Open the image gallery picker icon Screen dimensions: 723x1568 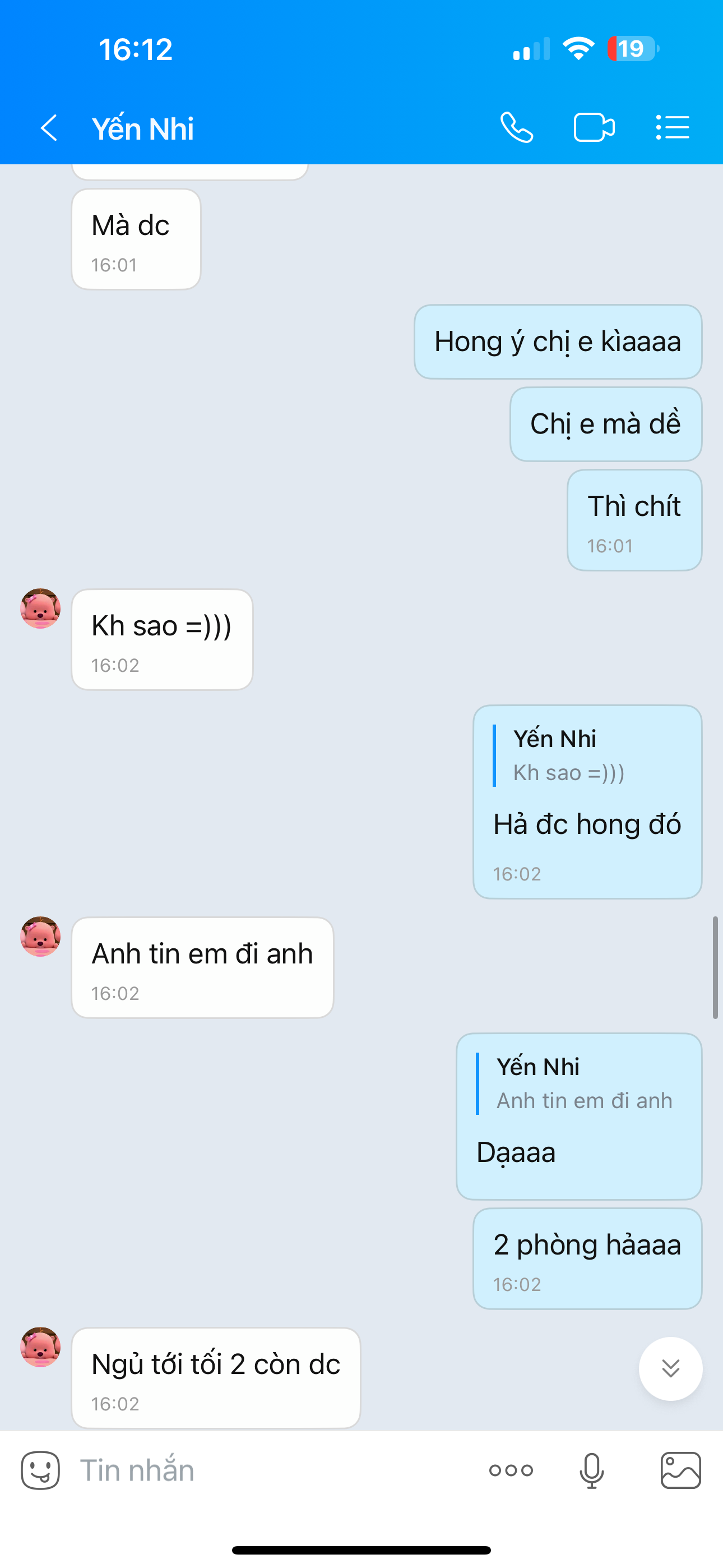pyautogui.click(x=680, y=1470)
